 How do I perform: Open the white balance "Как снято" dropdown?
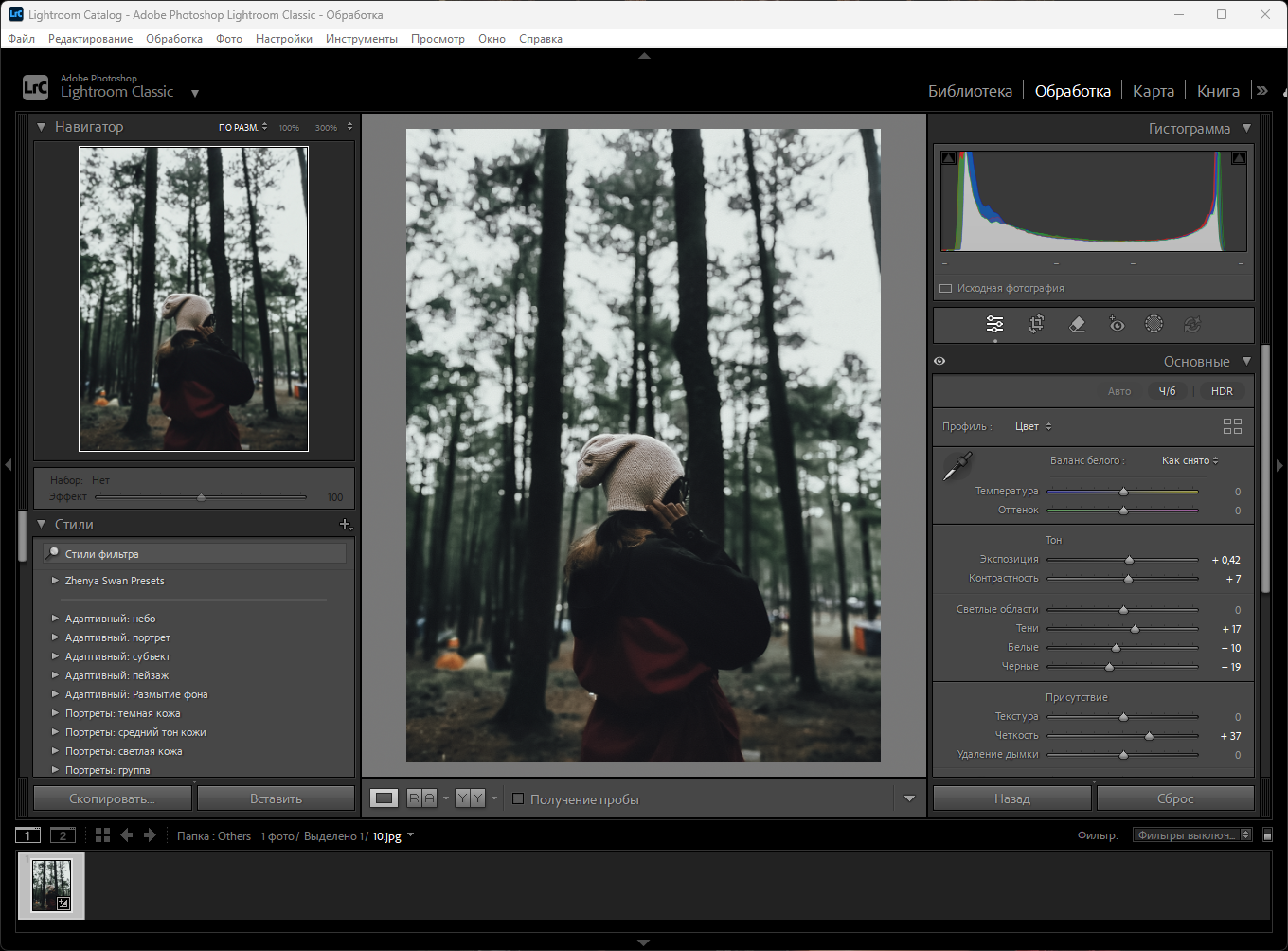(x=1190, y=460)
